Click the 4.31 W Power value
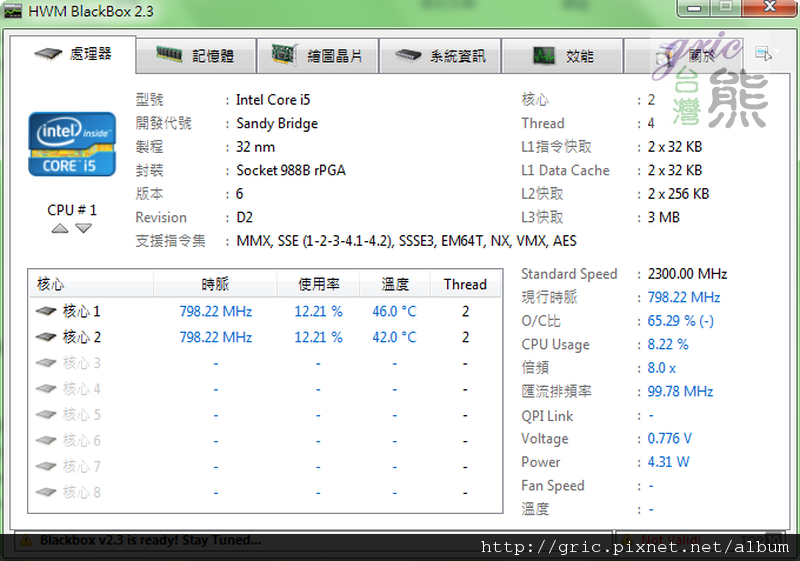The height and width of the screenshot is (561, 800). (668, 462)
